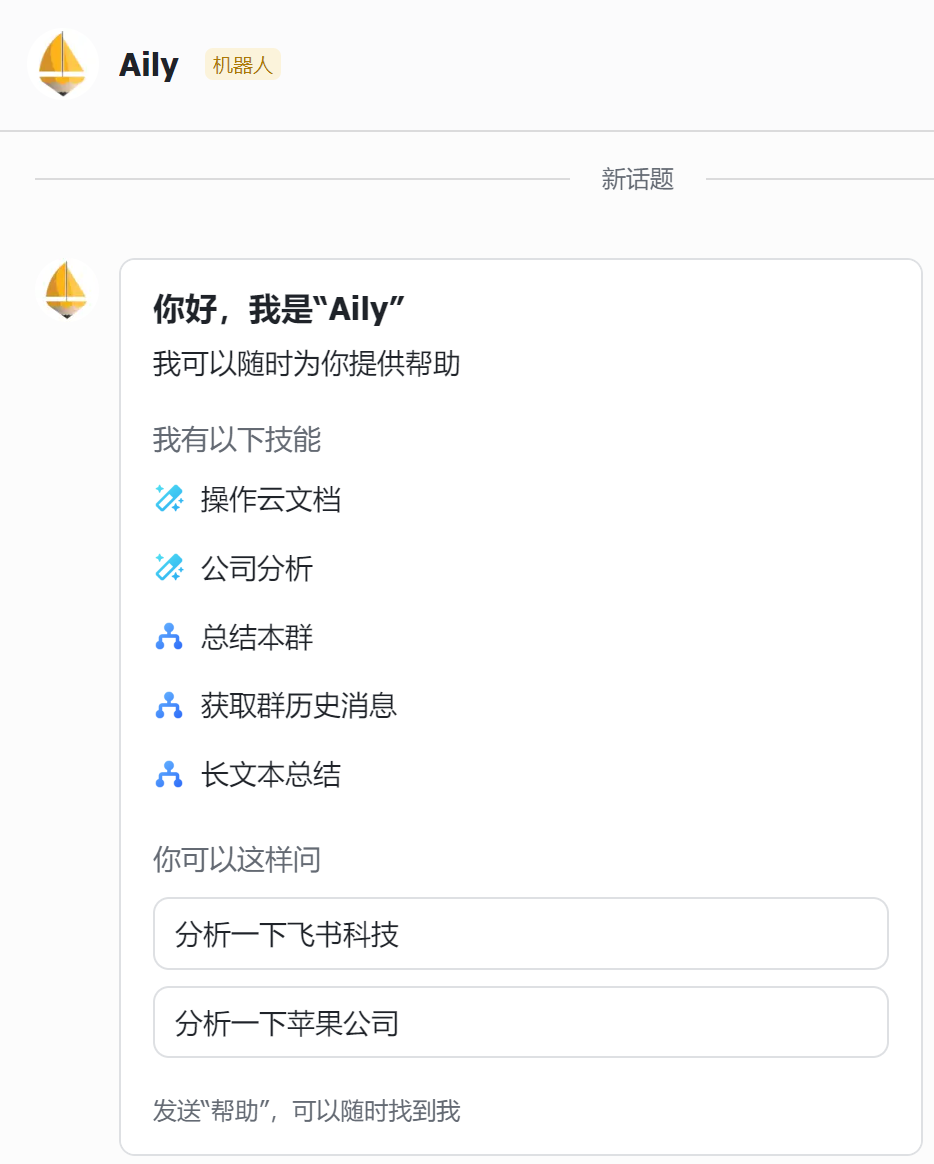Image resolution: width=934 pixels, height=1164 pixels.
Task: Select the 公司分析 skill
Action: pos(257,569)
